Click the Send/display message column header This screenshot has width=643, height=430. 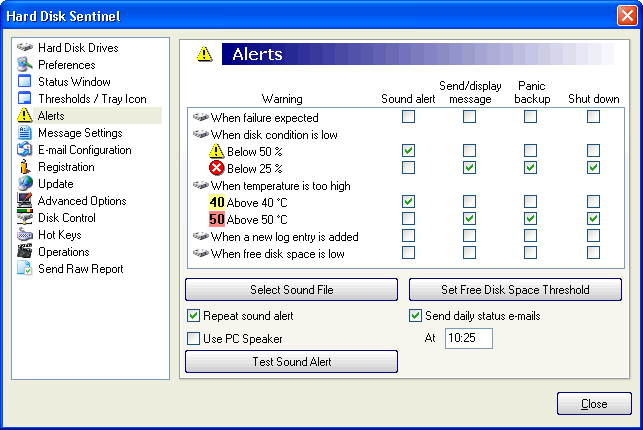click(x=470, y=92)
